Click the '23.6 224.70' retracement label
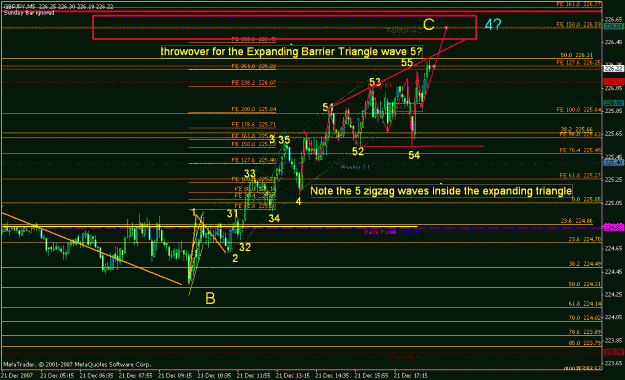 [x=585, y=239]
